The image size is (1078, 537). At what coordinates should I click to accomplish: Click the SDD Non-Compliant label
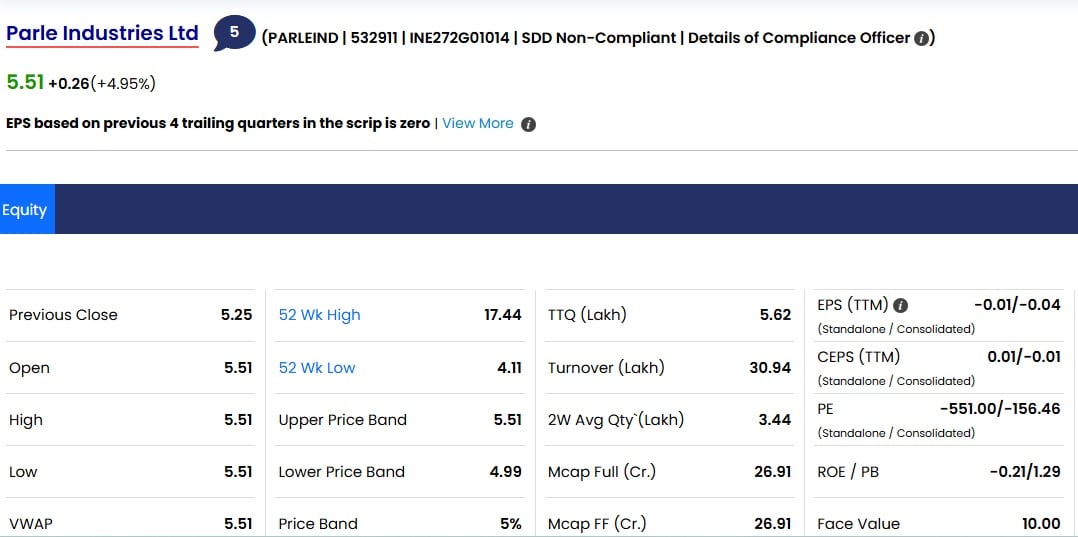[599, 39]
